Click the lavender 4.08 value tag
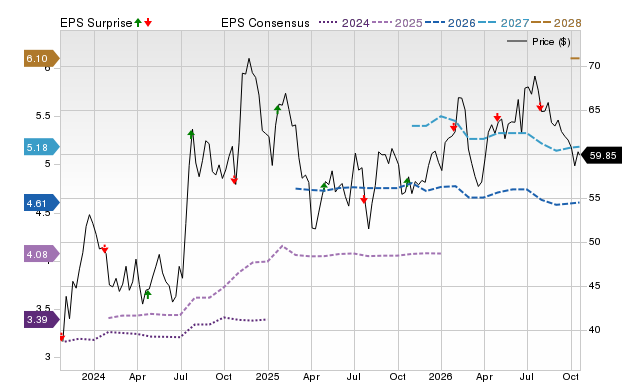This screenshot has width=640, height=382. coord(42,254)
